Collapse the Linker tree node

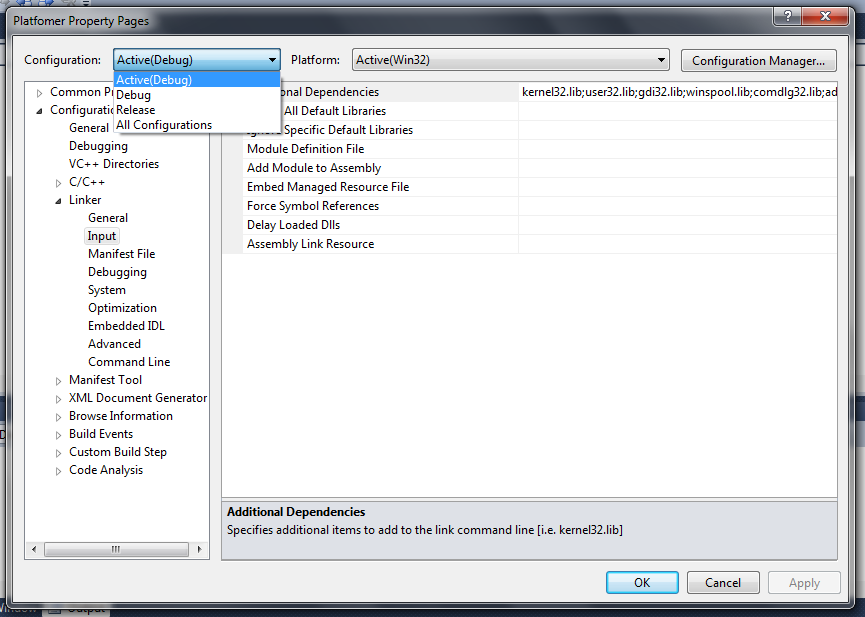[x=59, y=200]
